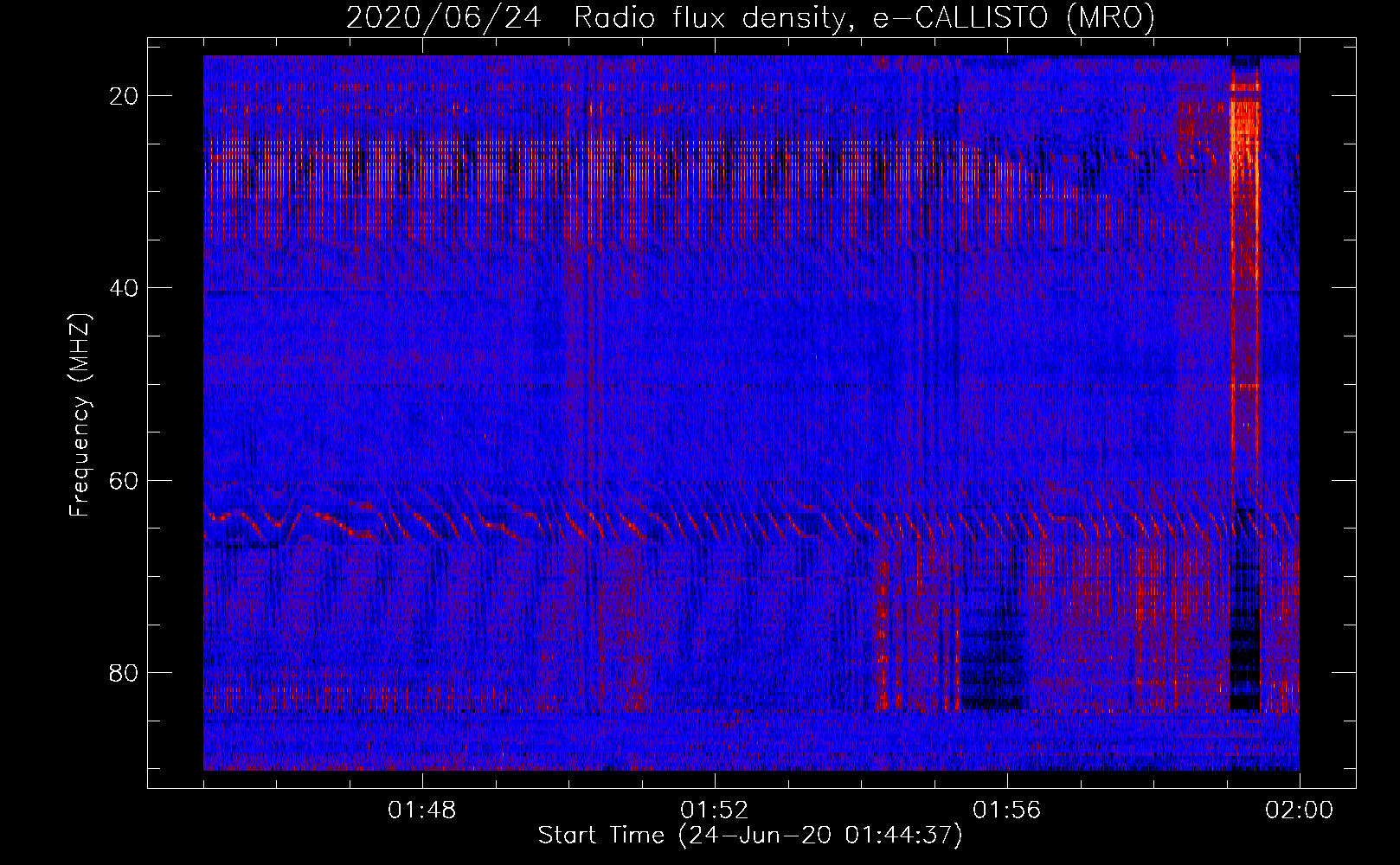This screenshot has width=1400, height=865.
Task: Click the 01:48 time tick label
Action: (x=422, y=811)
